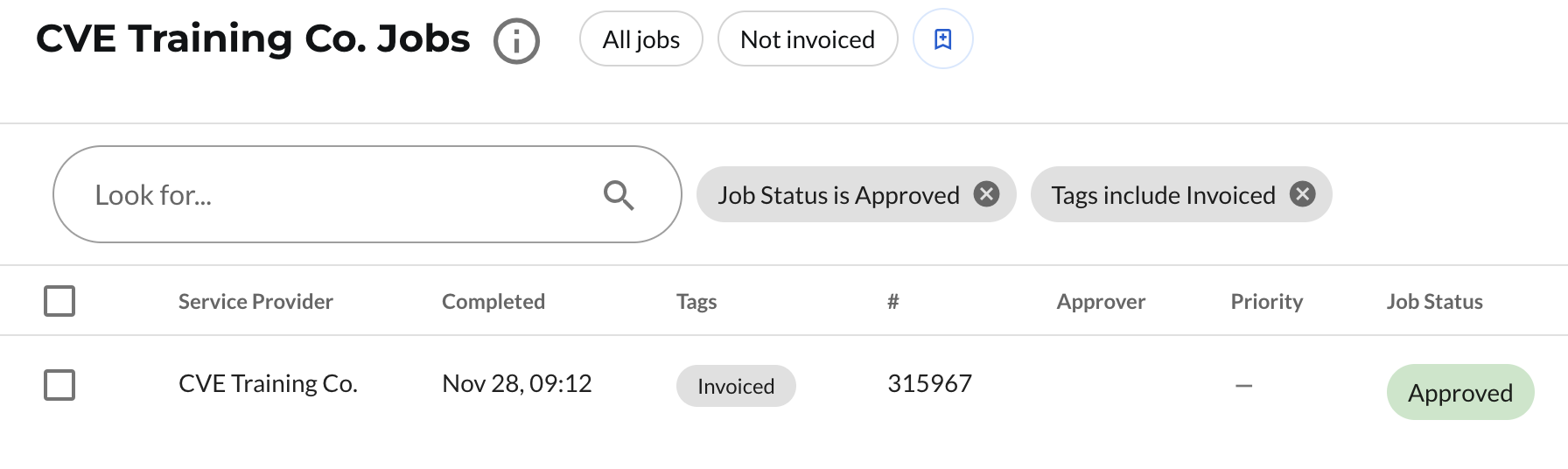Screen dimensions: 1568x469
Task: Sort by the Service Provider column
Action: (255, 302)
